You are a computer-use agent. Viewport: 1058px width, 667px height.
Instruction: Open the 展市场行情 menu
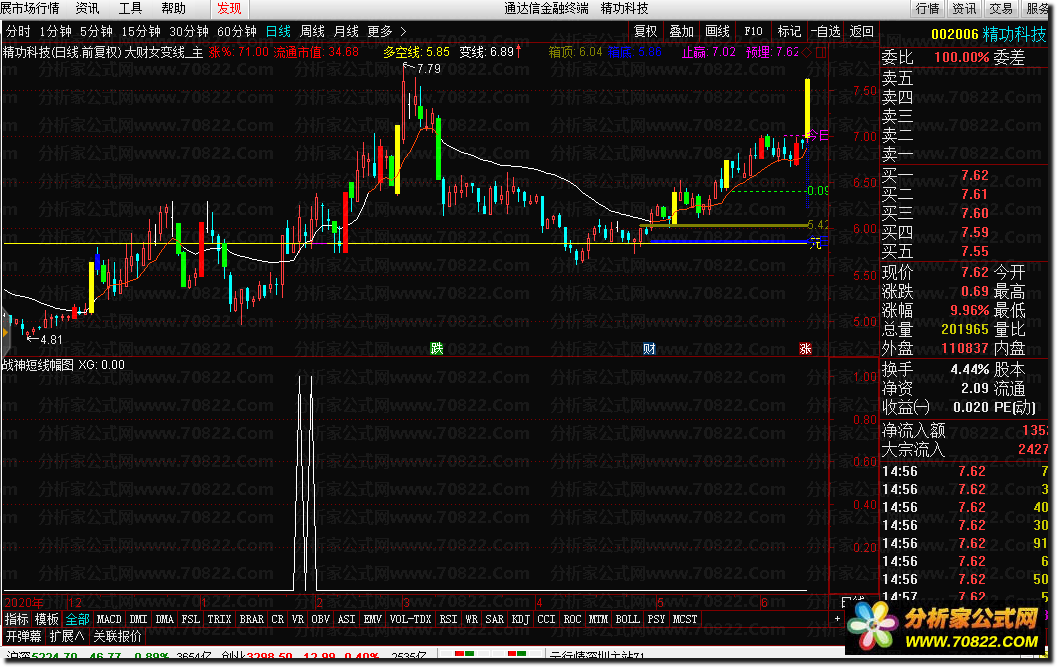tap(30, 9)
